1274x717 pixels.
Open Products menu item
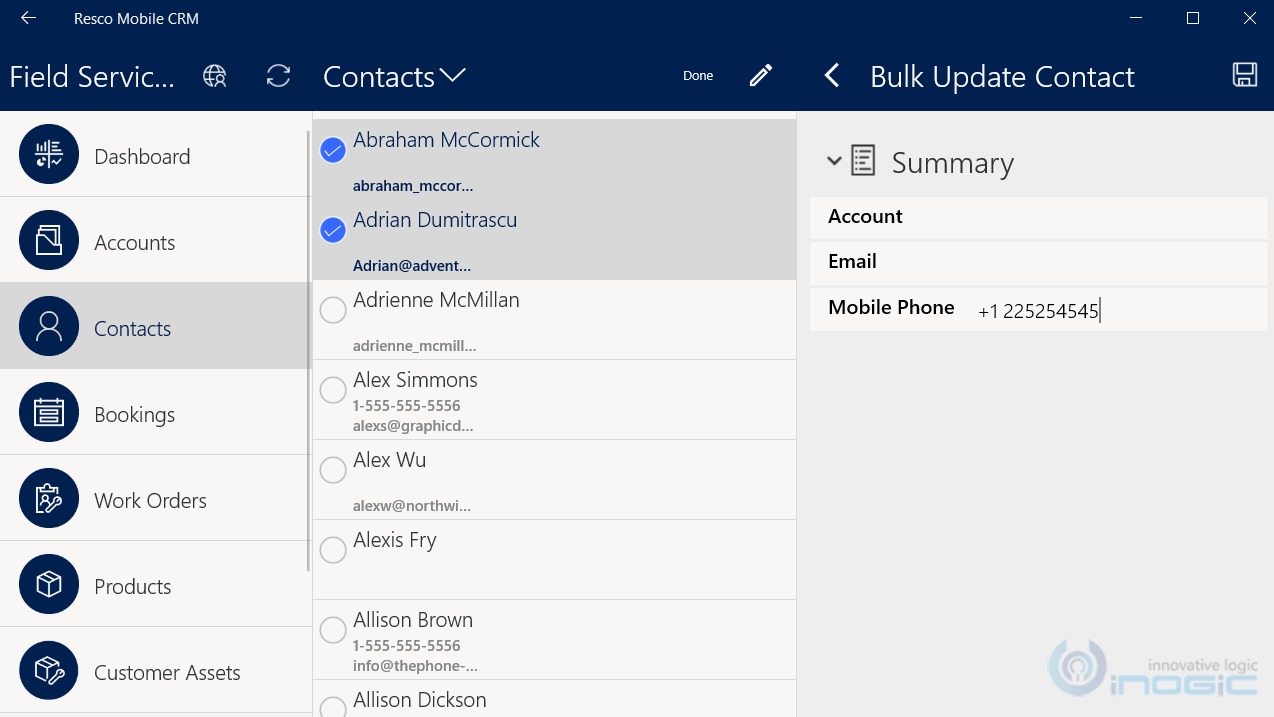pos(155,584)
